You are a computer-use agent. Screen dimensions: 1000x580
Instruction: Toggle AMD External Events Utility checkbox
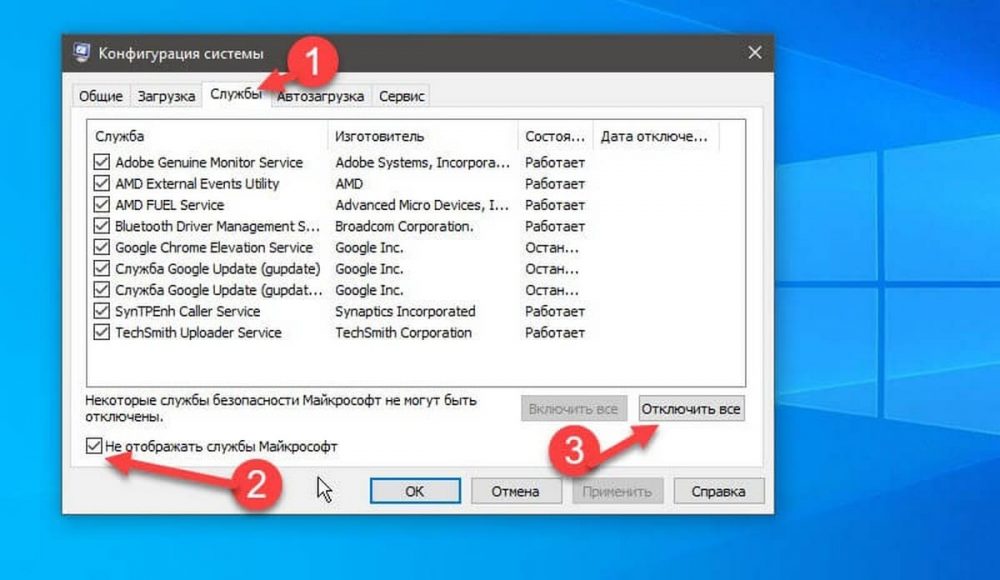coord(101,184)
